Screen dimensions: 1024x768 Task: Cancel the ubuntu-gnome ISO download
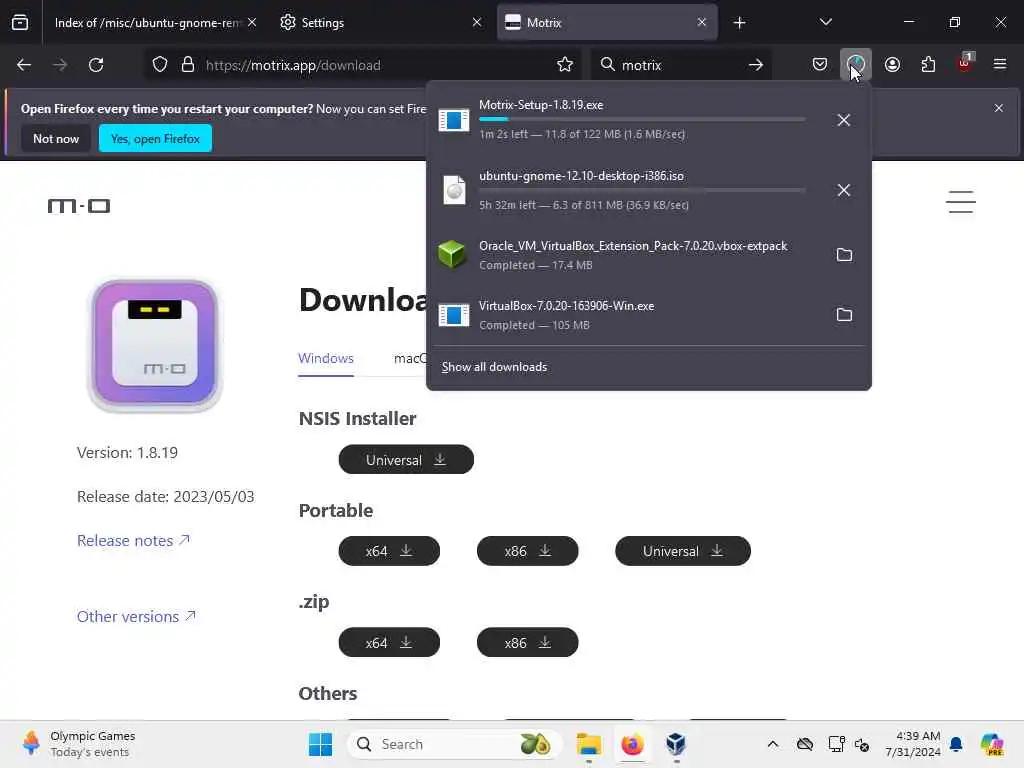tap(844, 190)
